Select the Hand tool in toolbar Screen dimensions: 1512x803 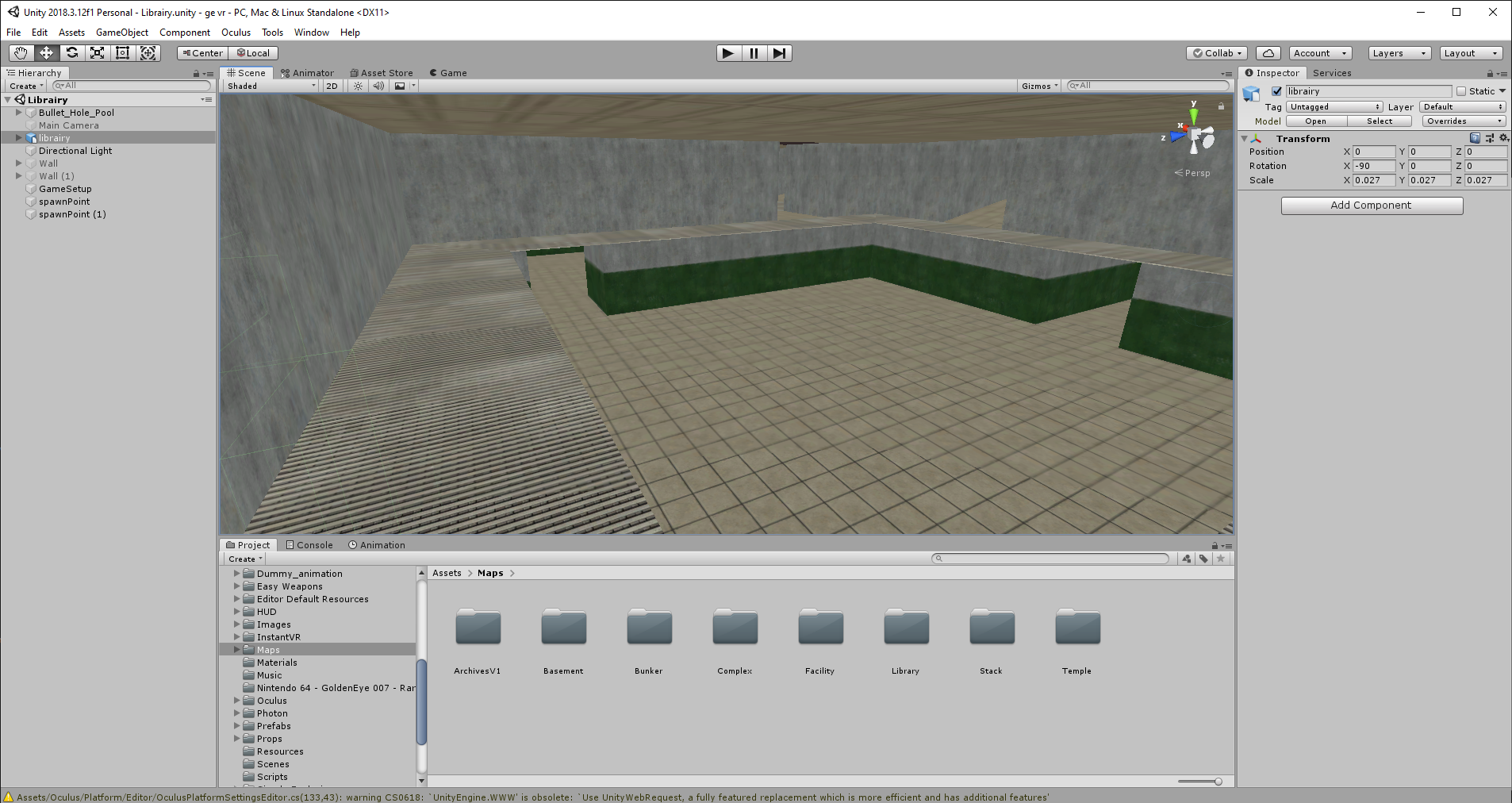click(21, 53)
